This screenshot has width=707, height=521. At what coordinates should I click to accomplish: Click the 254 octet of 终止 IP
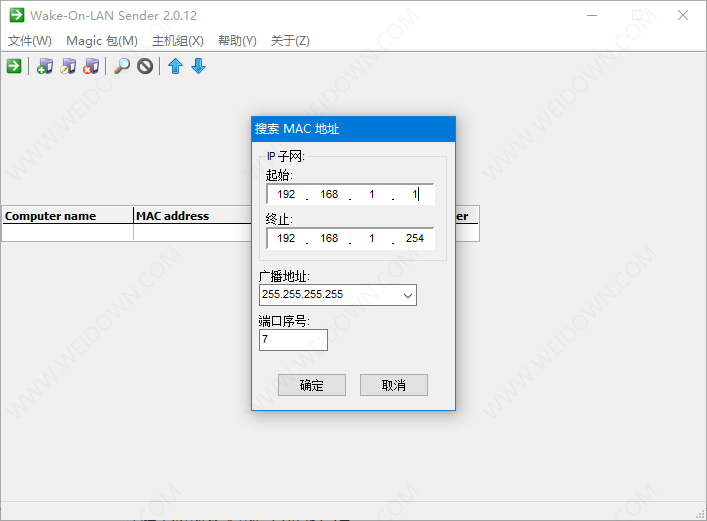tap(414, 238)
